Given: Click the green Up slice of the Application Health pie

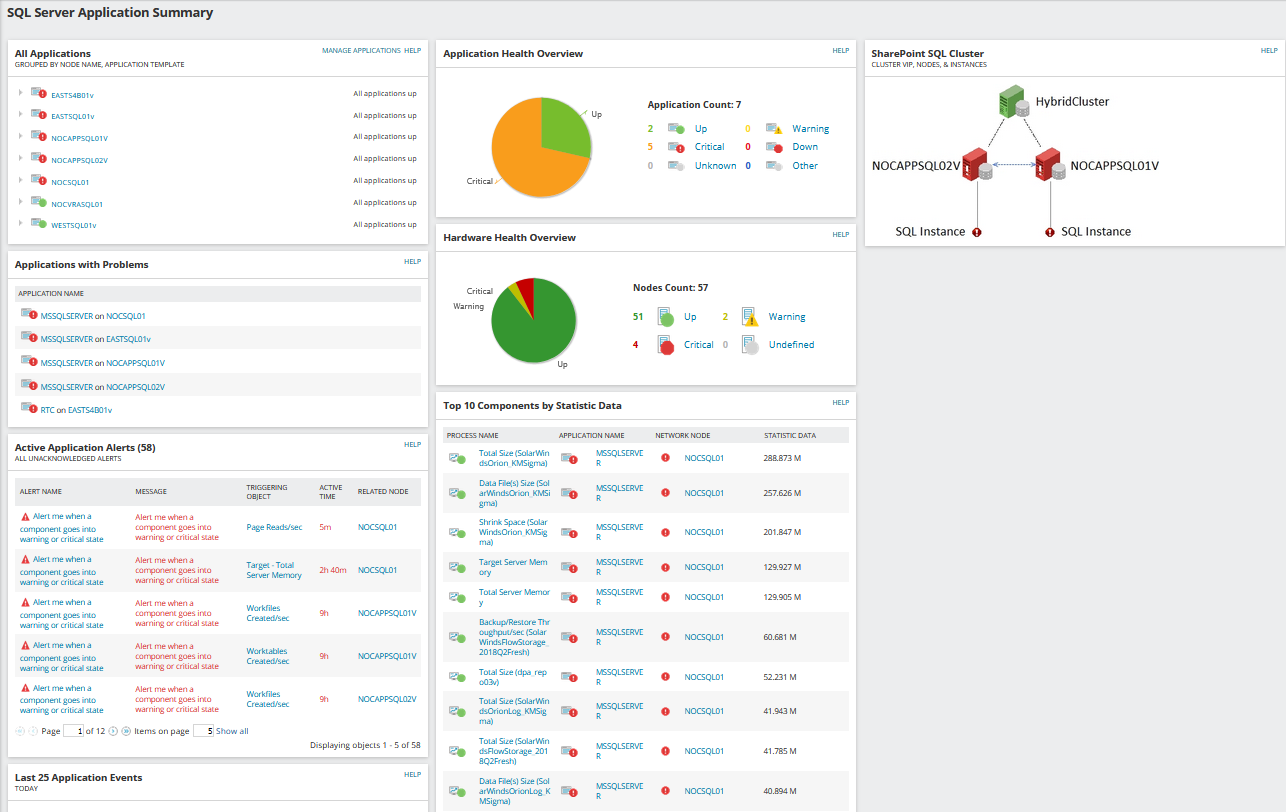Looking at the screenshot, I should point(562,125).
